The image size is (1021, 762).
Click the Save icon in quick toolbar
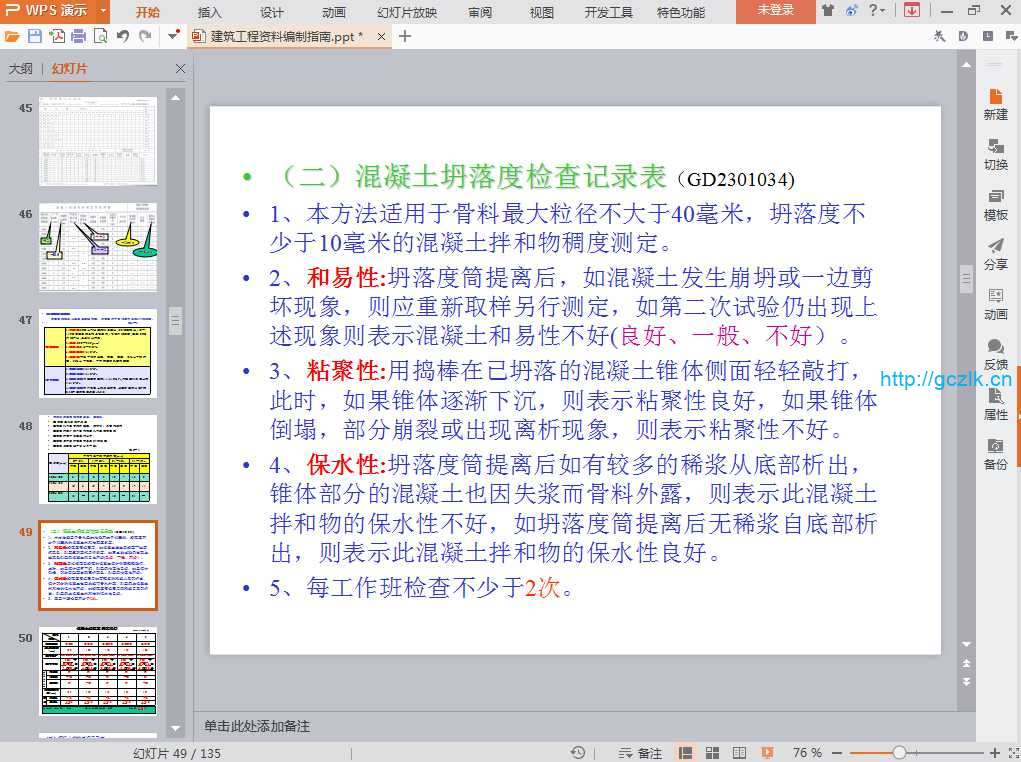(35, 36)
